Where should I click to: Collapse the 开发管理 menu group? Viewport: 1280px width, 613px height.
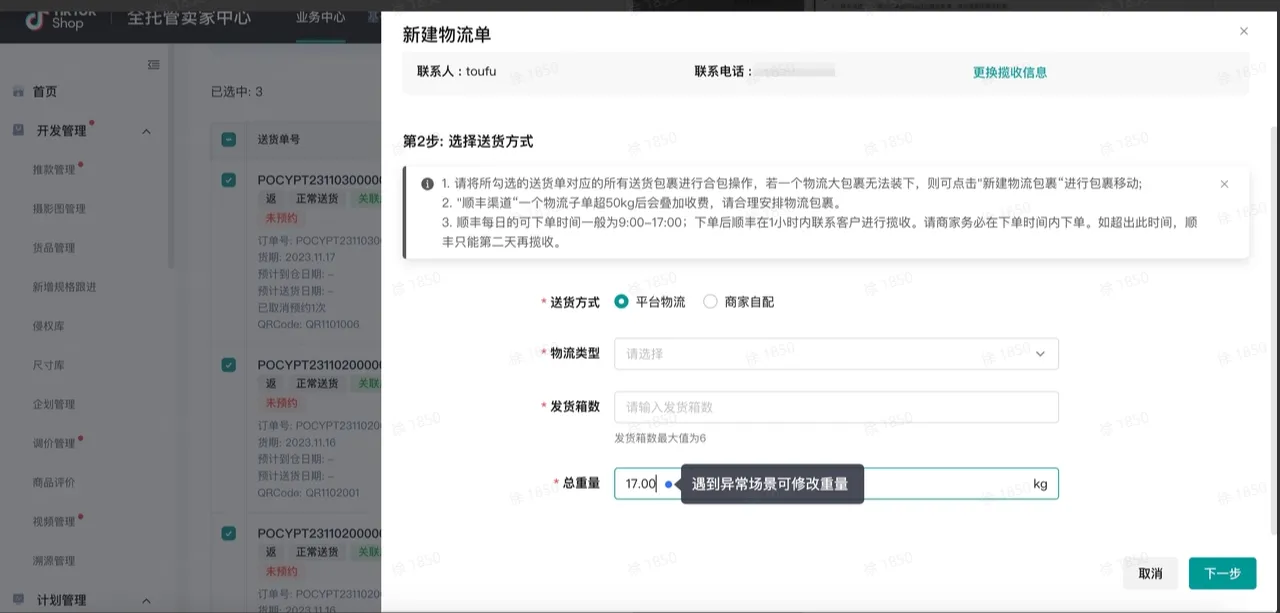click(x=146, y=131)
